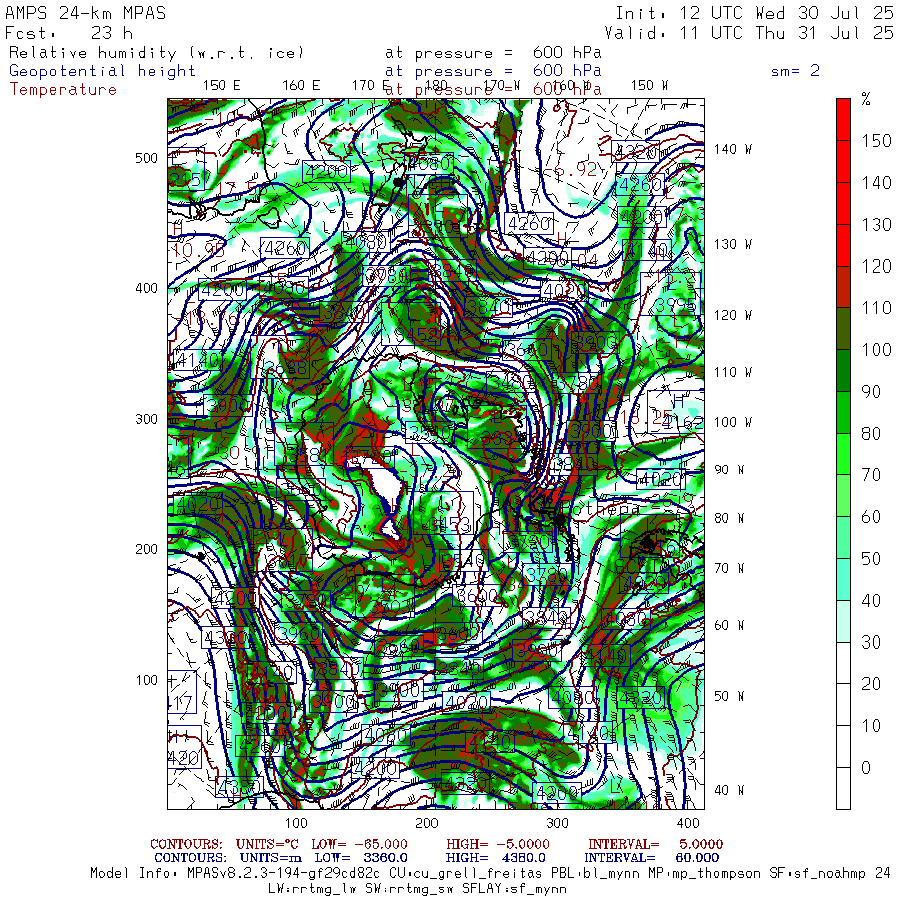Click the 'LW:rrtmg_lw SW:rrtmg_sw' footer line
Viewport: 900px width, 900px height.
(x=417, y=889)
